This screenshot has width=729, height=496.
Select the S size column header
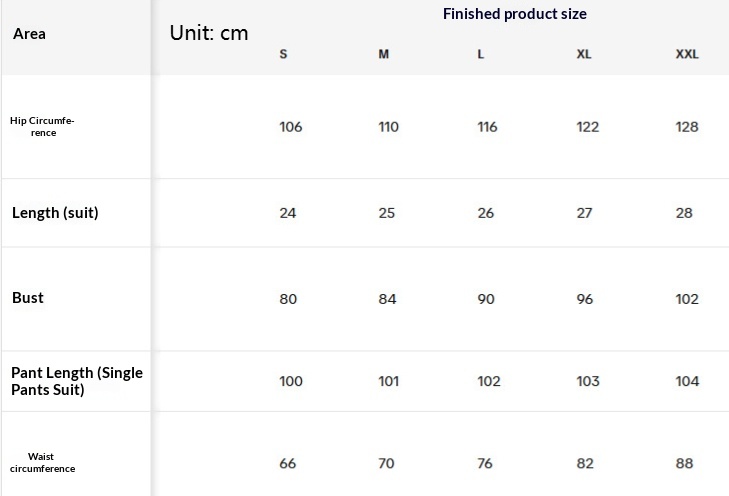coord(283,54)
